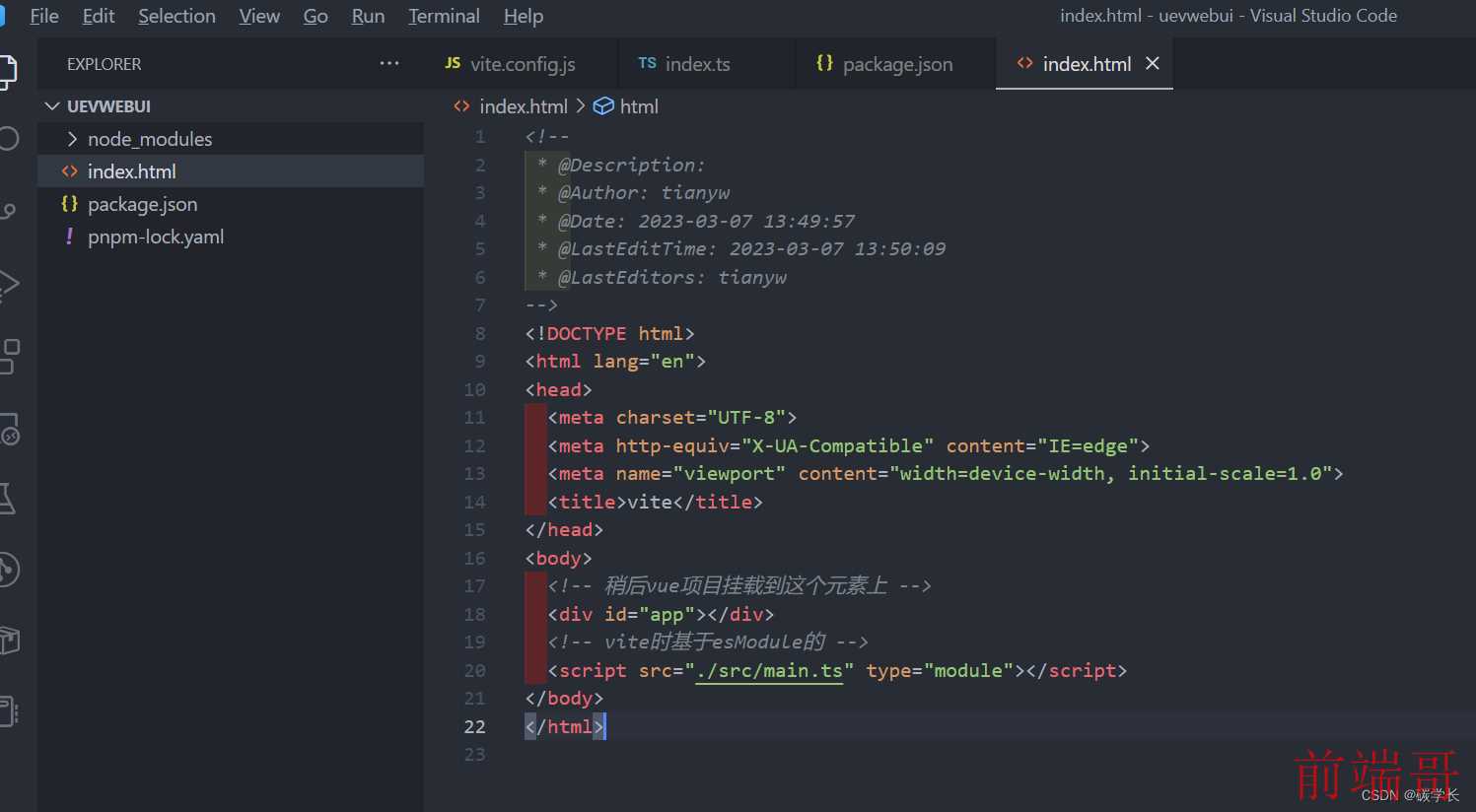1476x812 pixels.
Task: Open the Help menu
Action: click(524, 16)
